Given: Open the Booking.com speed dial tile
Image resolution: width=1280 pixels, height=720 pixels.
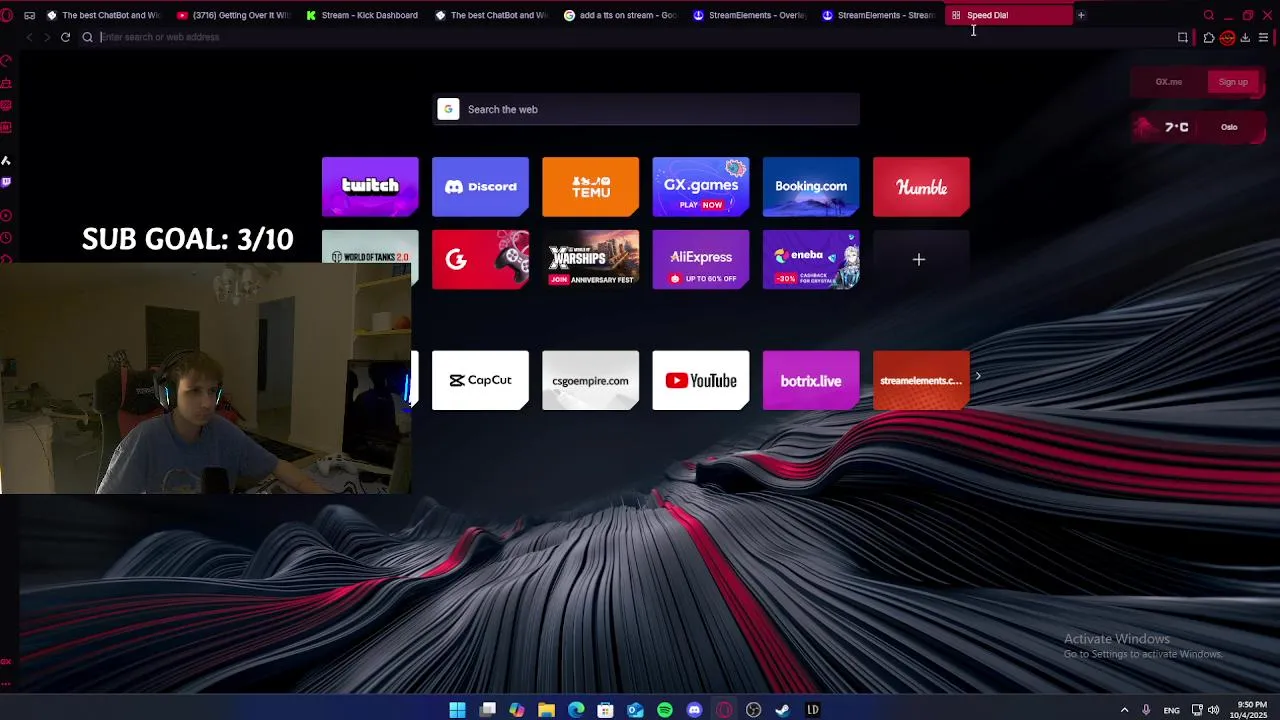Looking at the screenshot, I should point(811,186).
